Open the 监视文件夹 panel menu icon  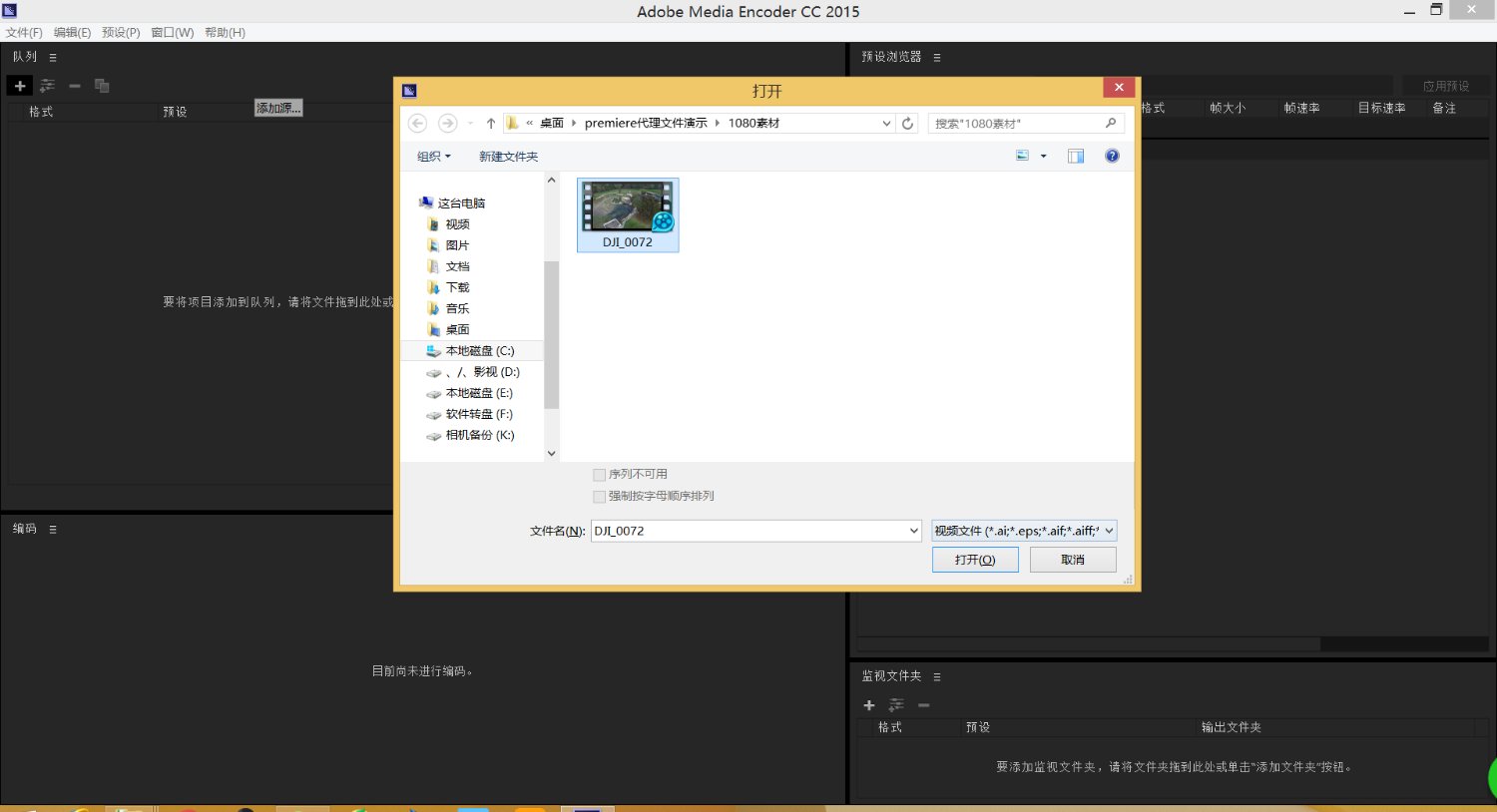pyautogui.click(x=937, y=677)
